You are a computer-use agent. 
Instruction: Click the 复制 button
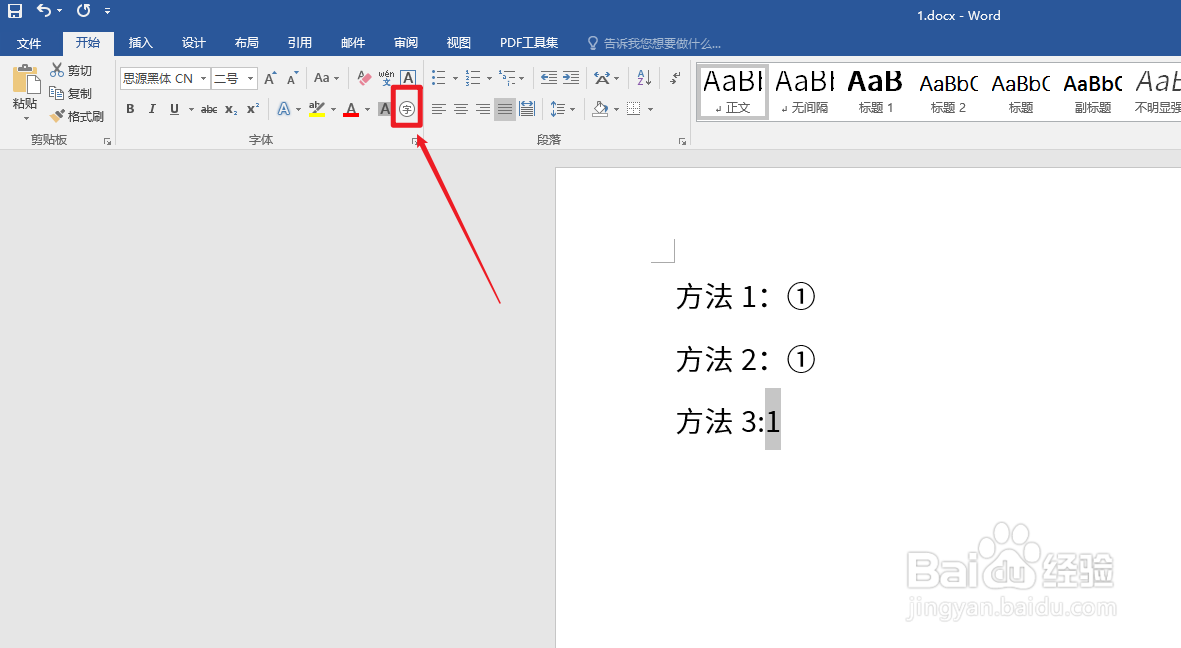[x=72, y=93]
